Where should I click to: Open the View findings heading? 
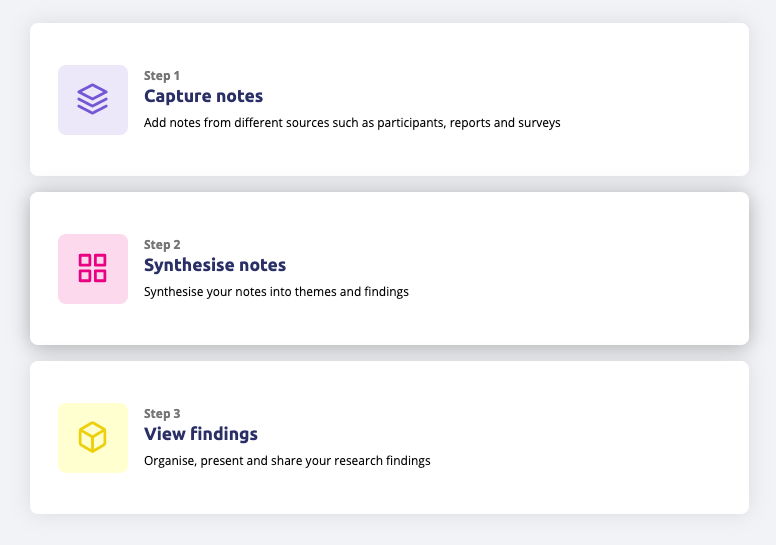click(x=201, y=434)
